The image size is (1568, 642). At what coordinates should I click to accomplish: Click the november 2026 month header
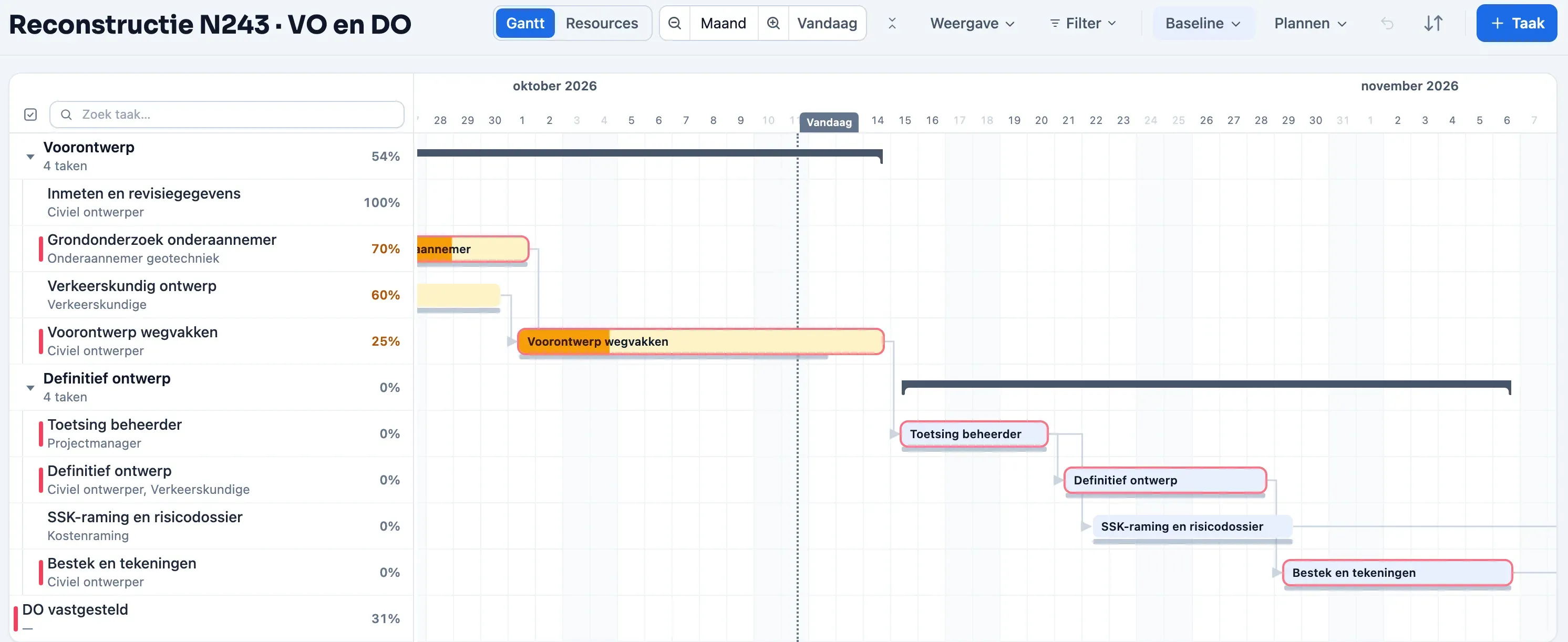(1409, 86)
